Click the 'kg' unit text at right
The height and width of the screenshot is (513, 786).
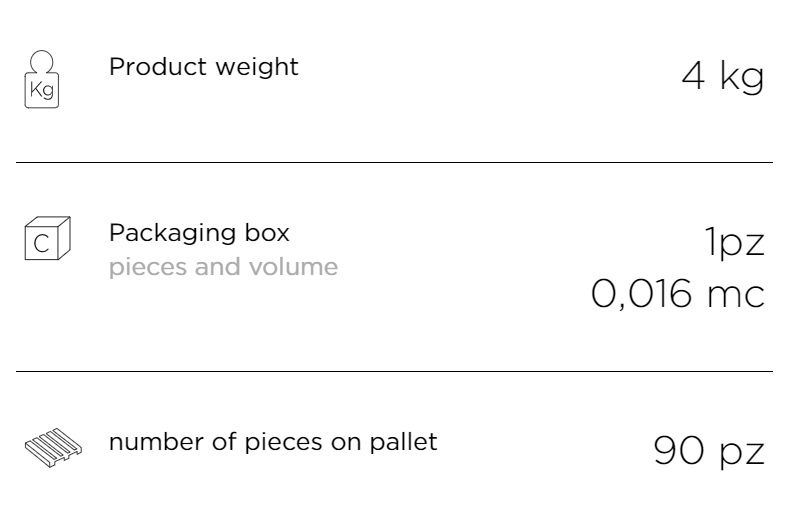(742, 78)
